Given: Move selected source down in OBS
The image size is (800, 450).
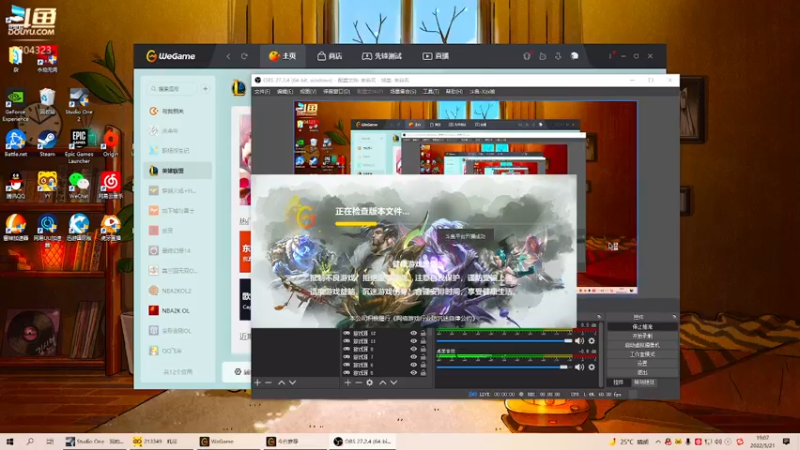Looking at the screenshot, I should [394, 382].
